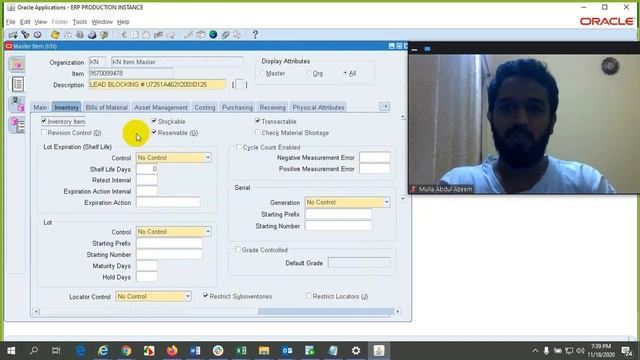Screen dimensions: 640x360
Task: Click the Windows Start button
Action: coord(11,351)
